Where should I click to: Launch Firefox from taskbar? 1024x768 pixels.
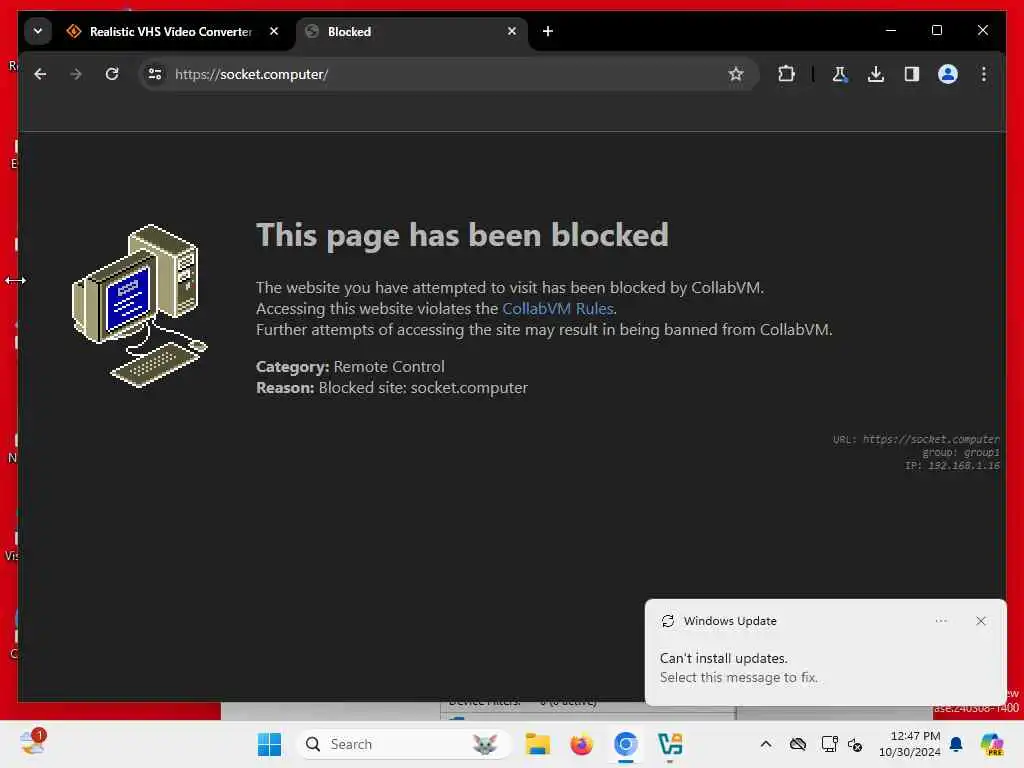pos(581,744)
